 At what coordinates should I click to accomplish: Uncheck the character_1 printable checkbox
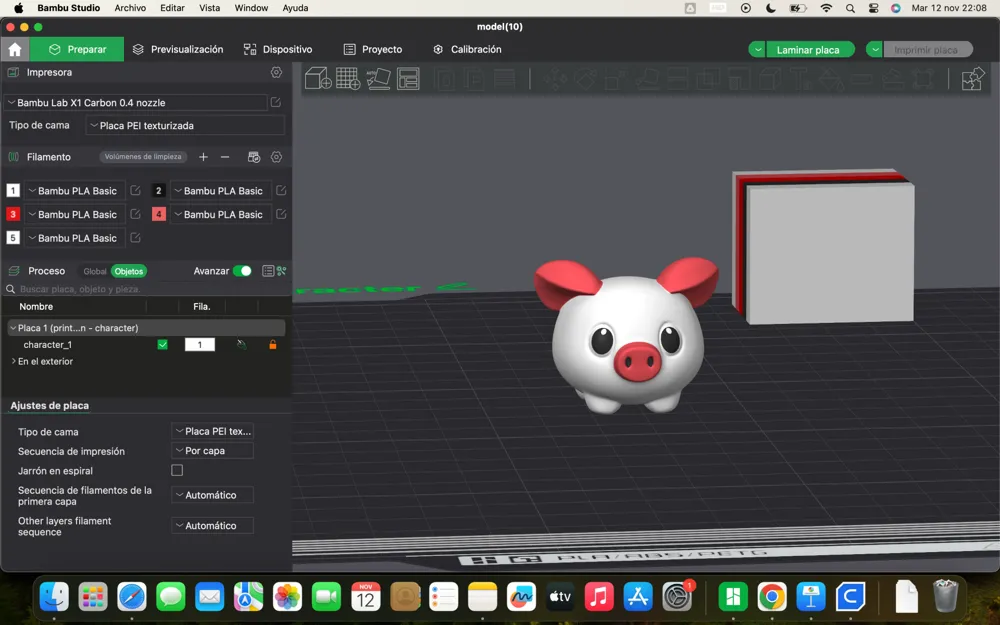[163, 344]
